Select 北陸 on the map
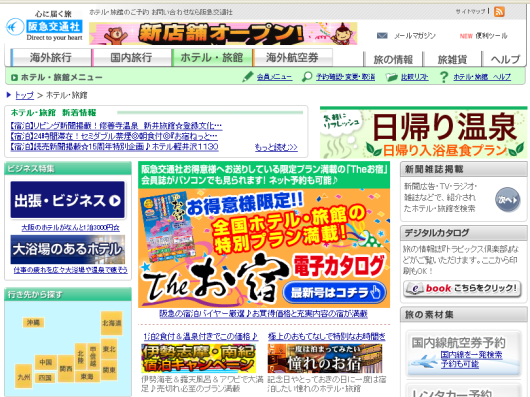Image resolution: width=530 pixels, height=397 pixels. point(80,356)
